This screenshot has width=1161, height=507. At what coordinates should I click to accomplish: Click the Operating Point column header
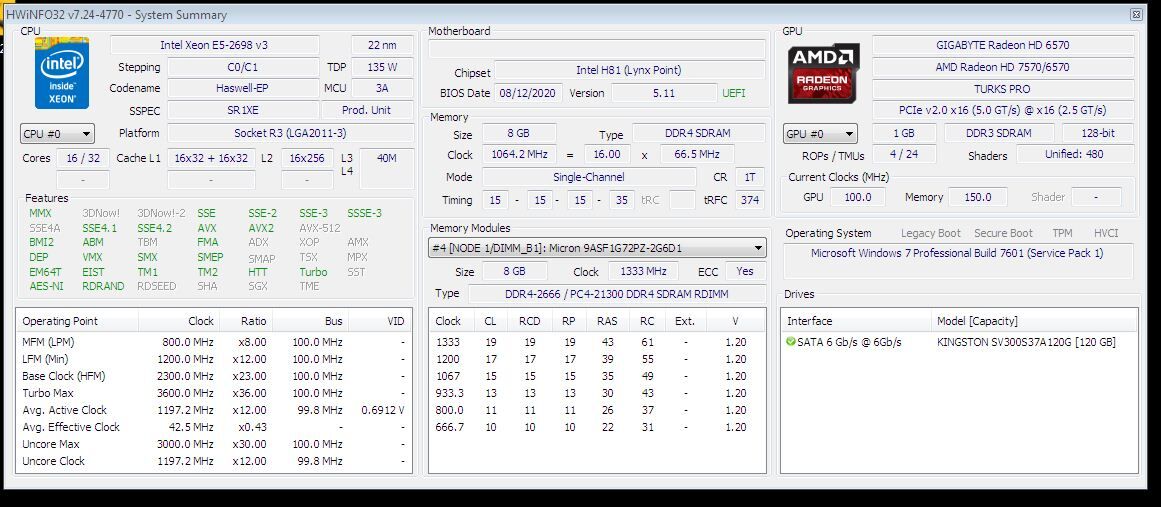(x=77, y=321)
